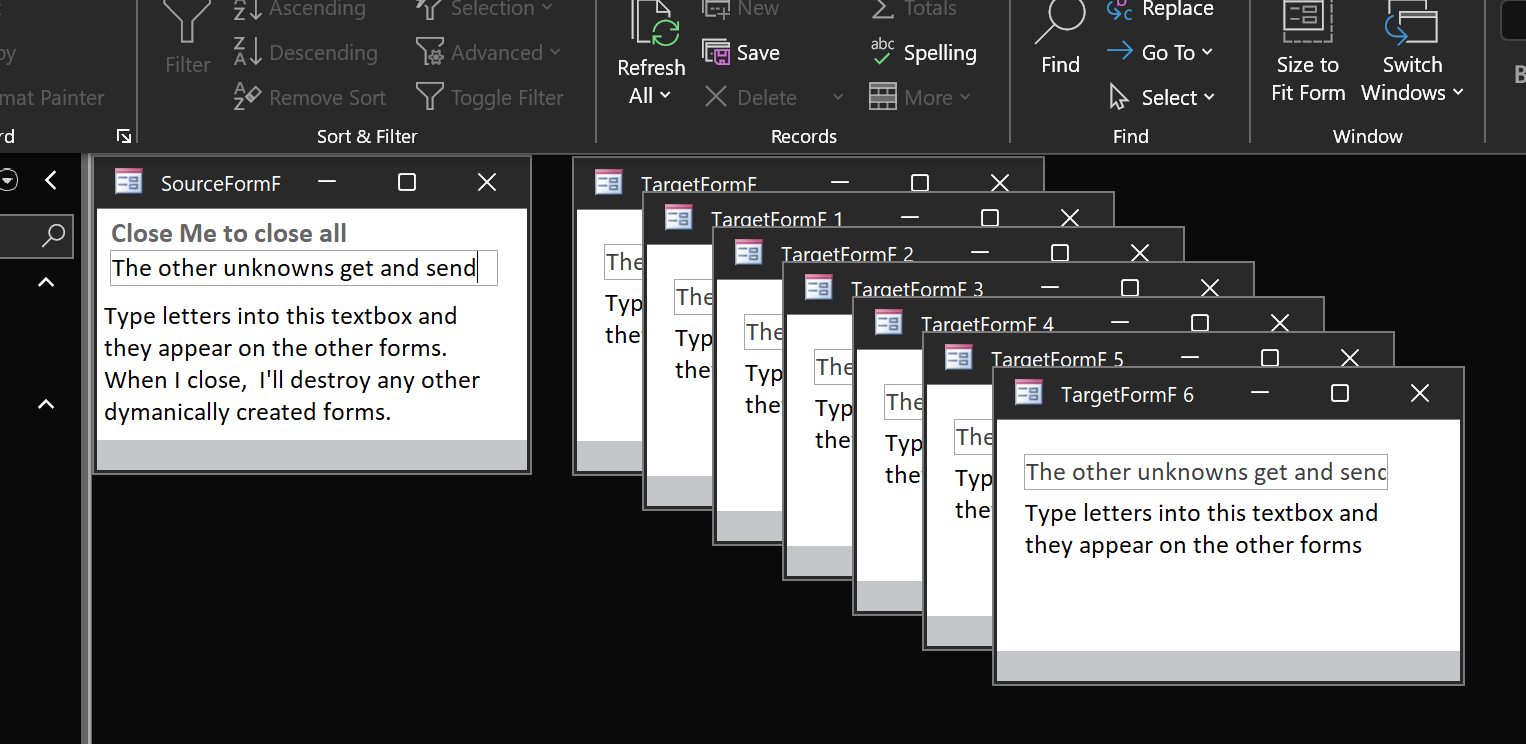Click the Replace button

pyautogui.click(x=1160, y=10)
